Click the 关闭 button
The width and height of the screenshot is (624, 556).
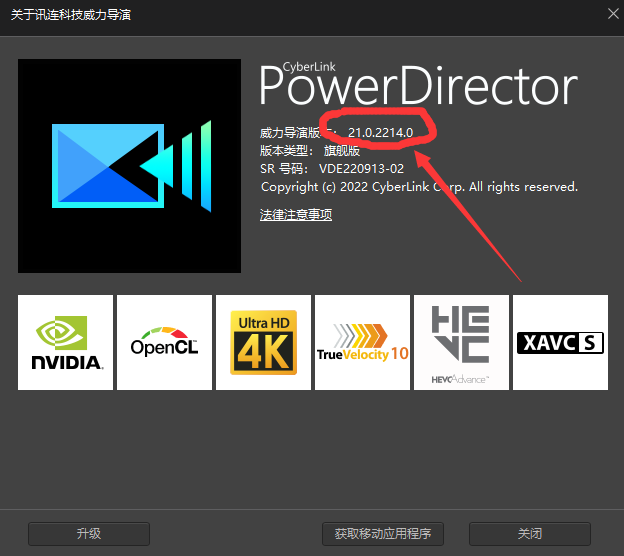pos(530,534)
